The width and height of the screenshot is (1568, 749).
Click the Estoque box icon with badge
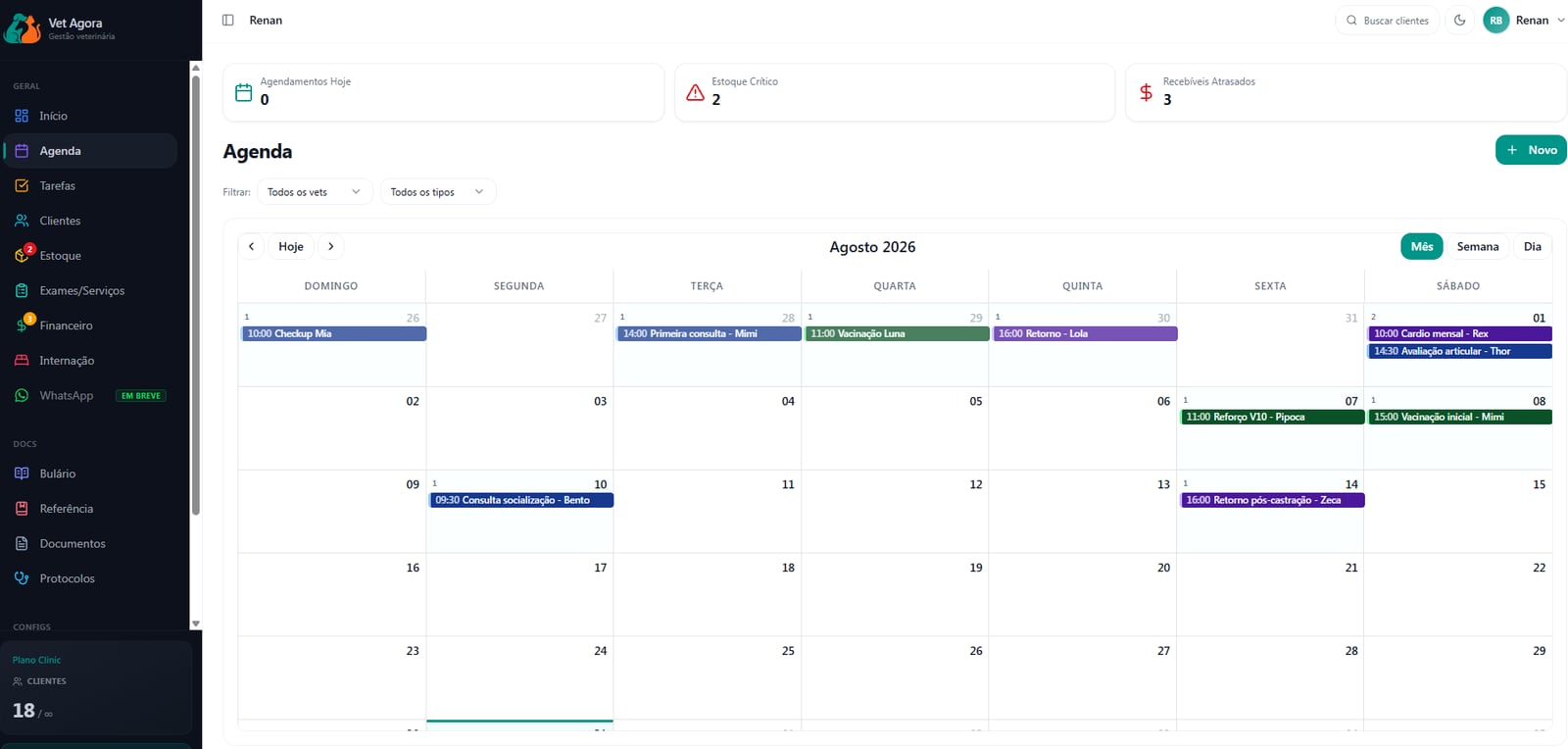(x=24, y=254)
